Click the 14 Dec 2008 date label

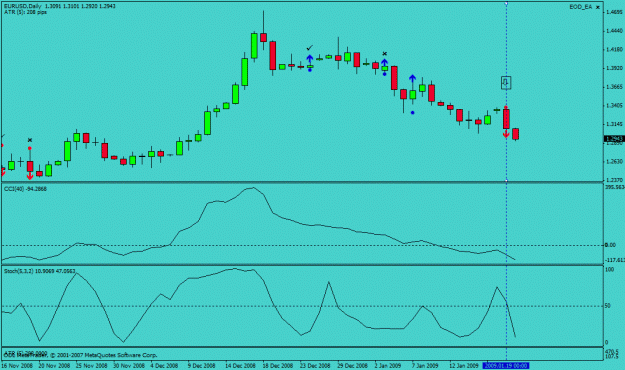(240, 366)
